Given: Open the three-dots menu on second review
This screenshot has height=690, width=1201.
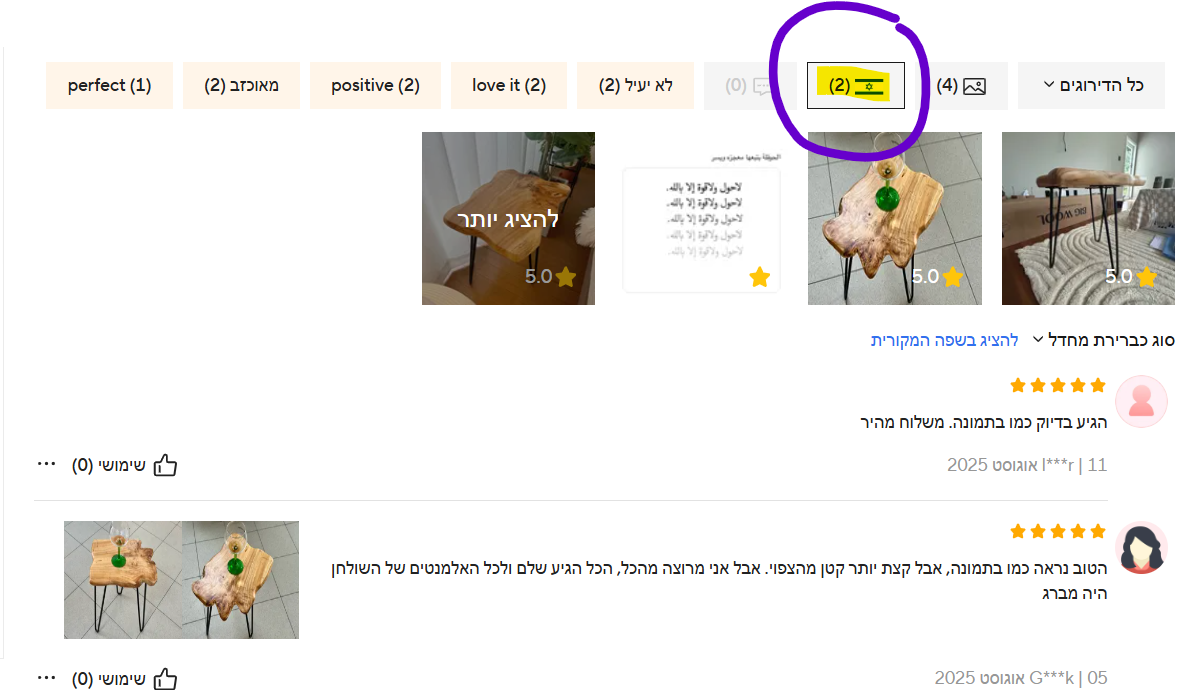Looking at the screenshot, I should [47, 678].
